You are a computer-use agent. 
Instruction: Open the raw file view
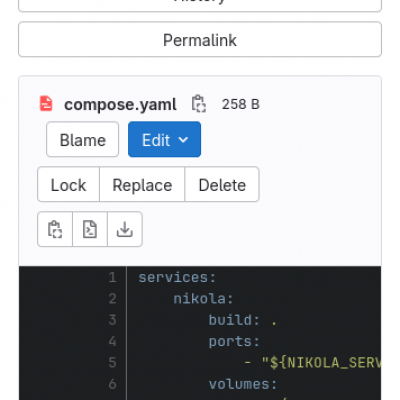(90, 229)
